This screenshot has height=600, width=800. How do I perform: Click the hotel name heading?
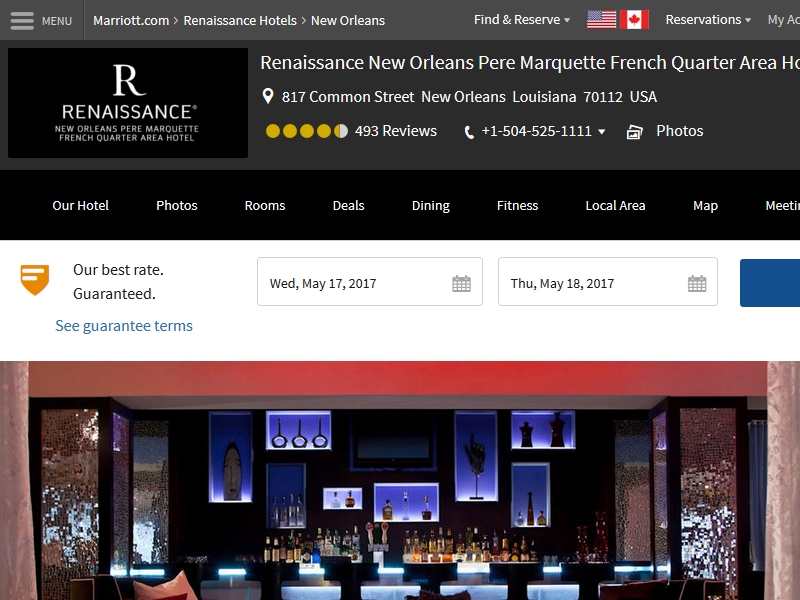[x=530, y=63]
